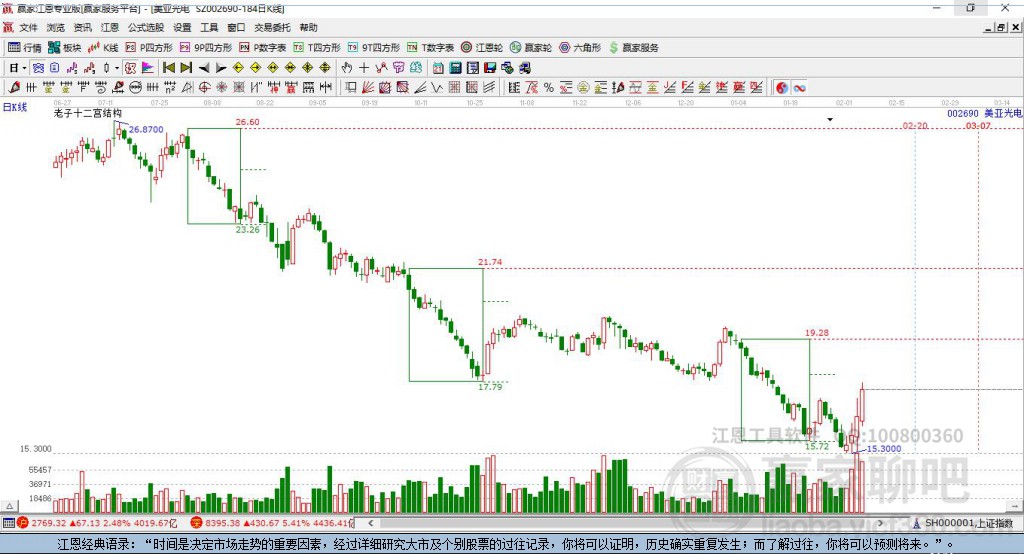Open the calendar date icon
The image size is (1024, 554).
click(x=438, y=68)
